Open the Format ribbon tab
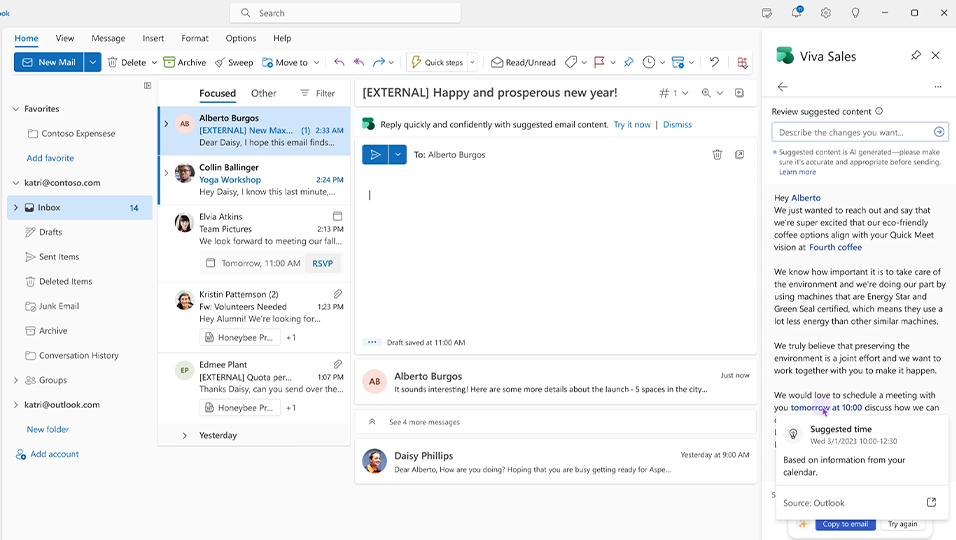The image size is (956, 540). pyautogui.click(x=194, y=38)
